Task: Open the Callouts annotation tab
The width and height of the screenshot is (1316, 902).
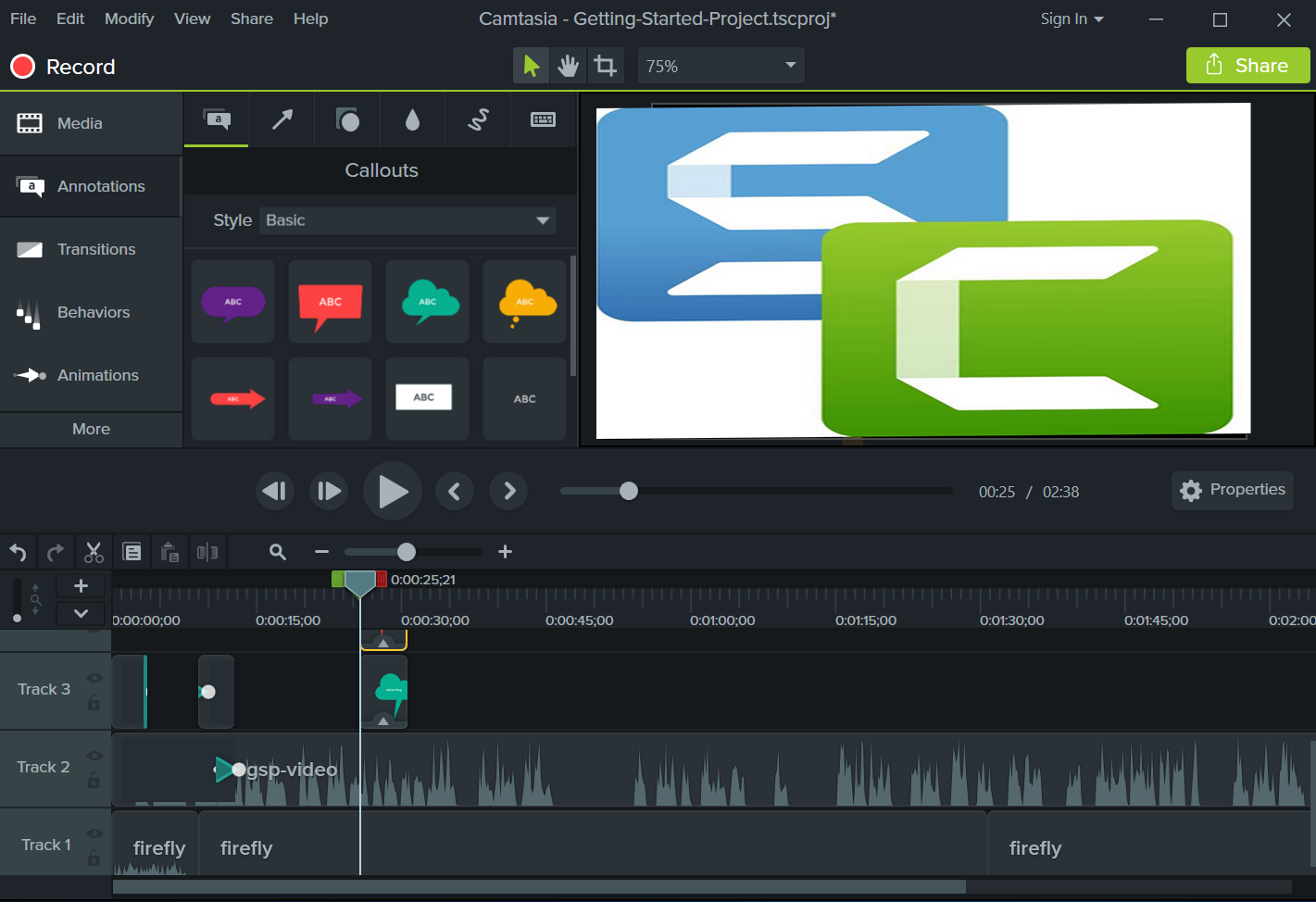Action: coord(217,119)
